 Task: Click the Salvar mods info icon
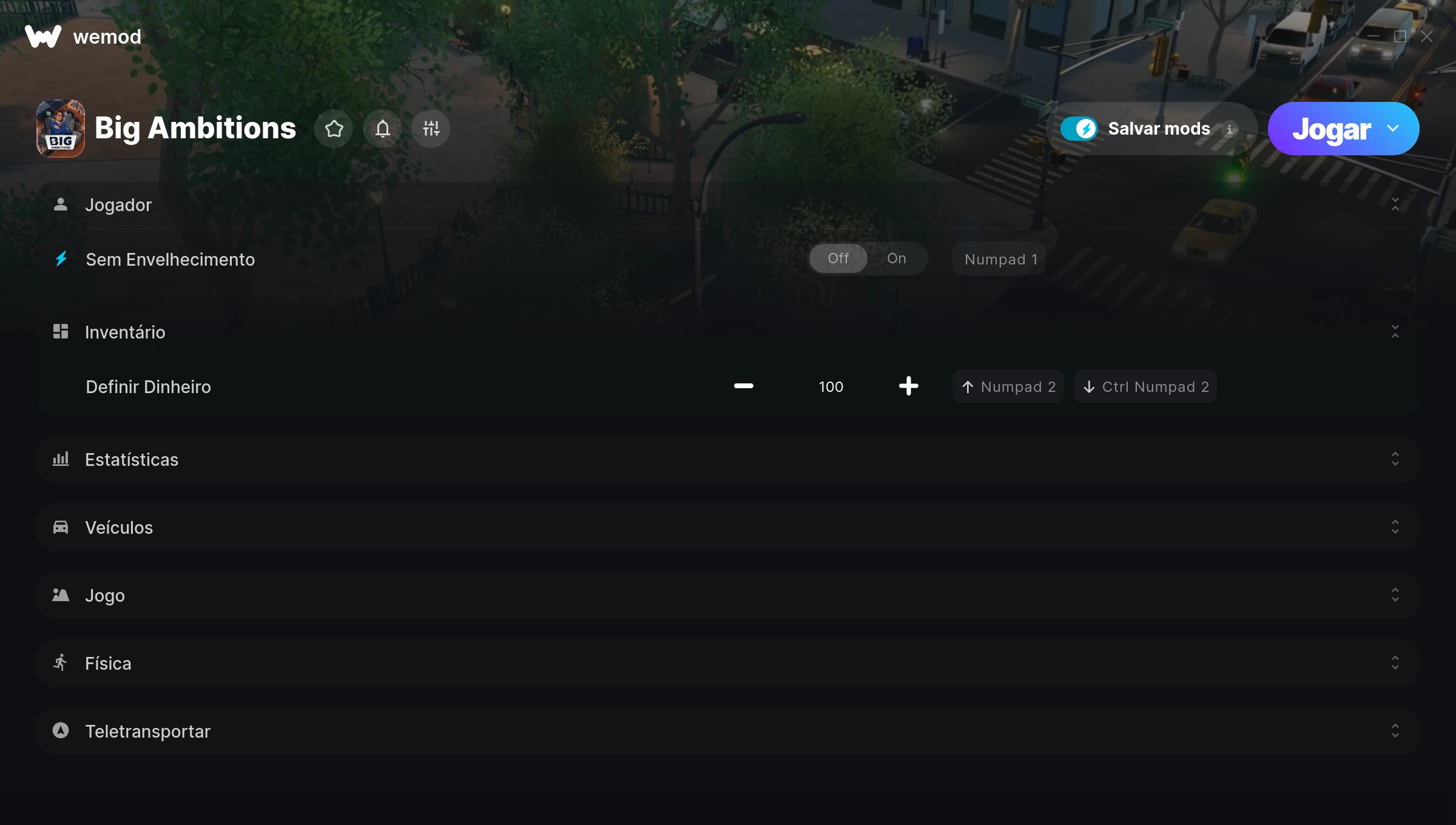[x=1230, y=129]
